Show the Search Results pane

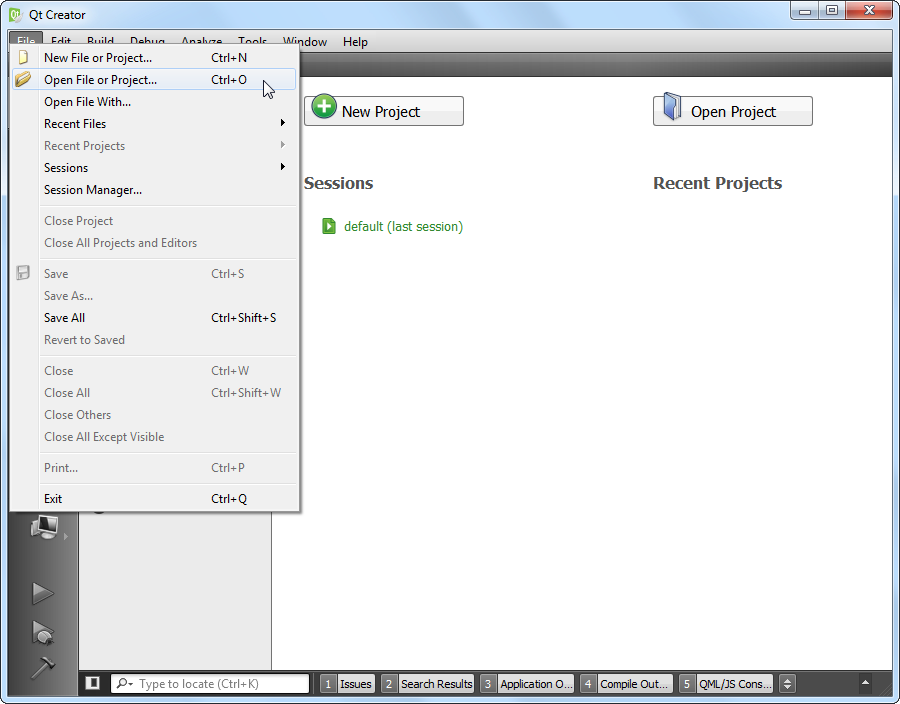tap(428, 683)
